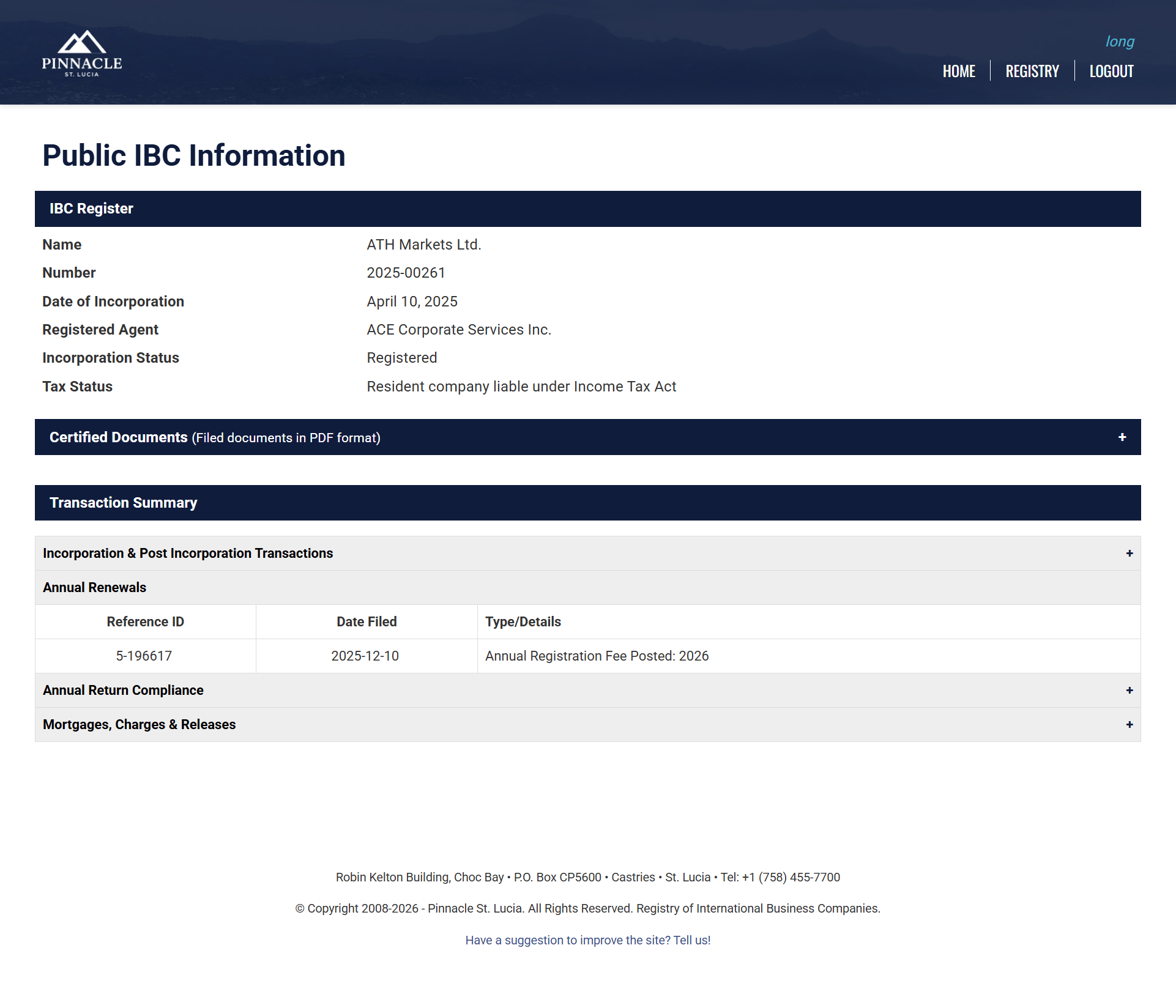Click the Transaction Summary header

click(587, 503)
